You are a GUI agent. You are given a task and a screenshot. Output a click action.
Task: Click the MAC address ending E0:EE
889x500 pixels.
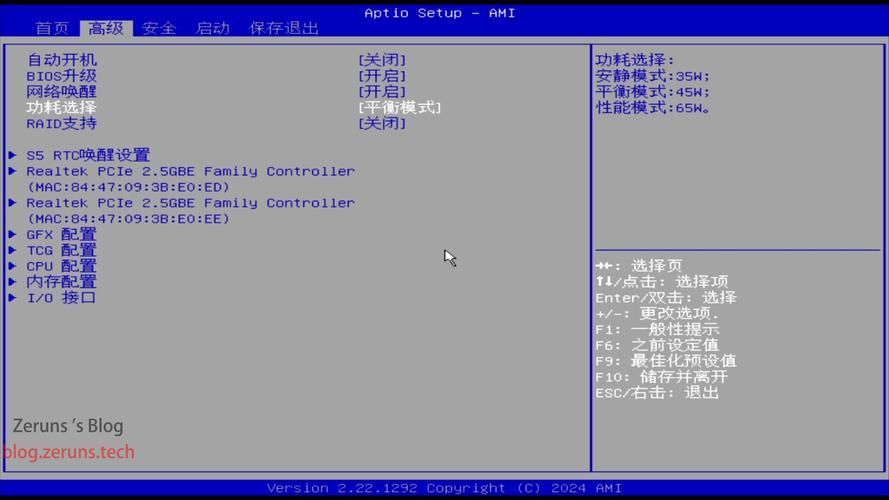coord(128,218)
